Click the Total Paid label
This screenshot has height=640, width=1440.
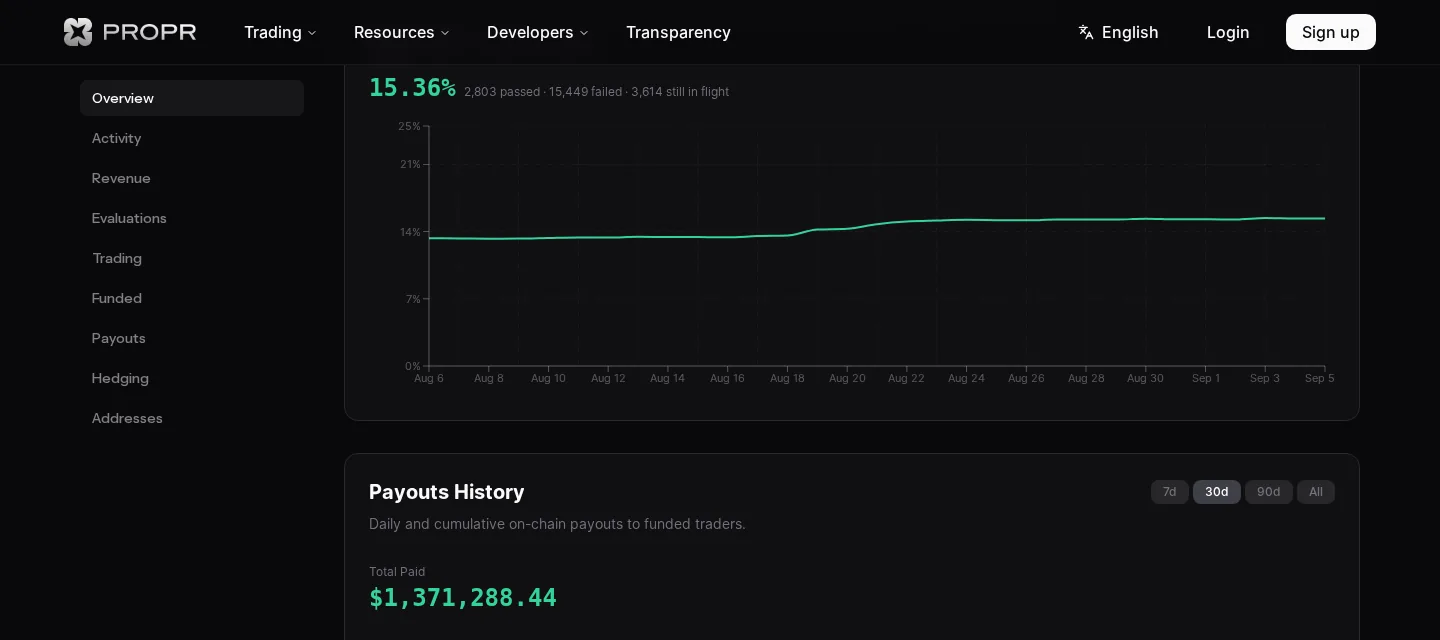(397, 572)
